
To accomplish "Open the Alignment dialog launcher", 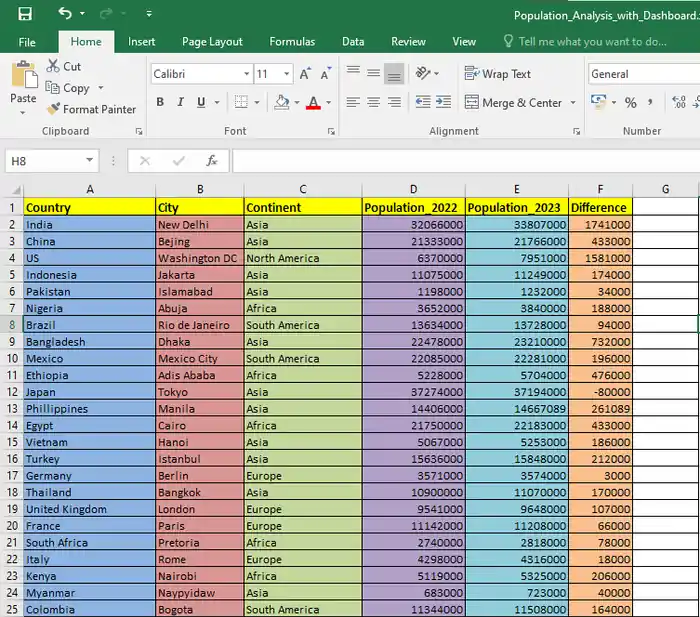I will click(x=577, y=131).
